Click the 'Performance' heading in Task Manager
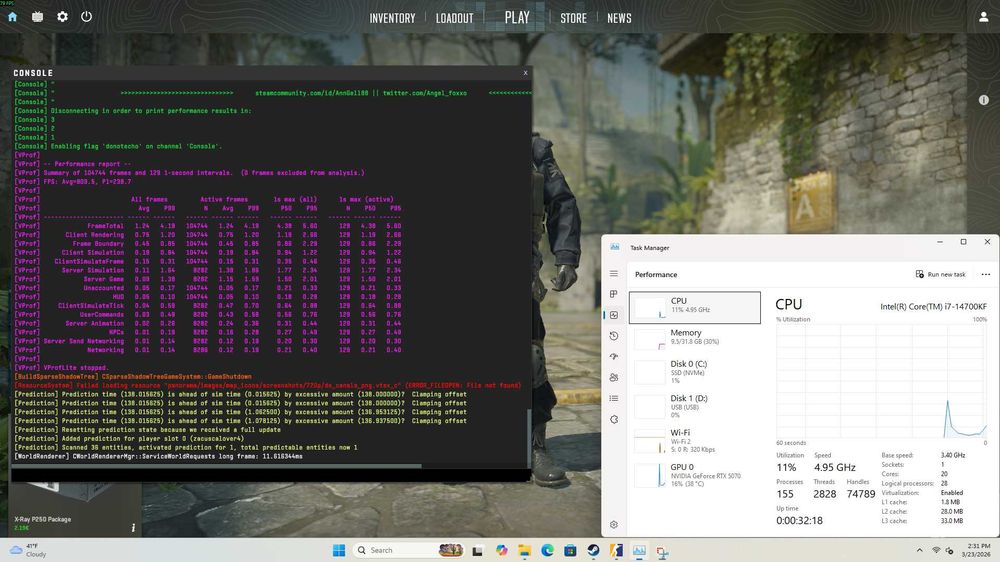 pos(656,274)
